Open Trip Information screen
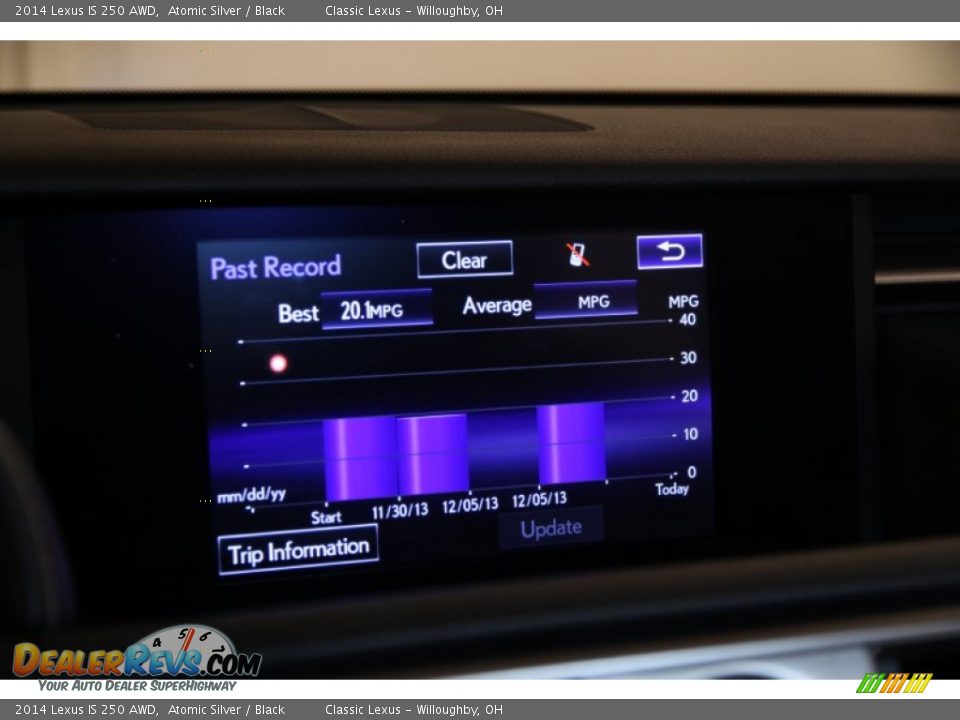 tap(298, 550)
